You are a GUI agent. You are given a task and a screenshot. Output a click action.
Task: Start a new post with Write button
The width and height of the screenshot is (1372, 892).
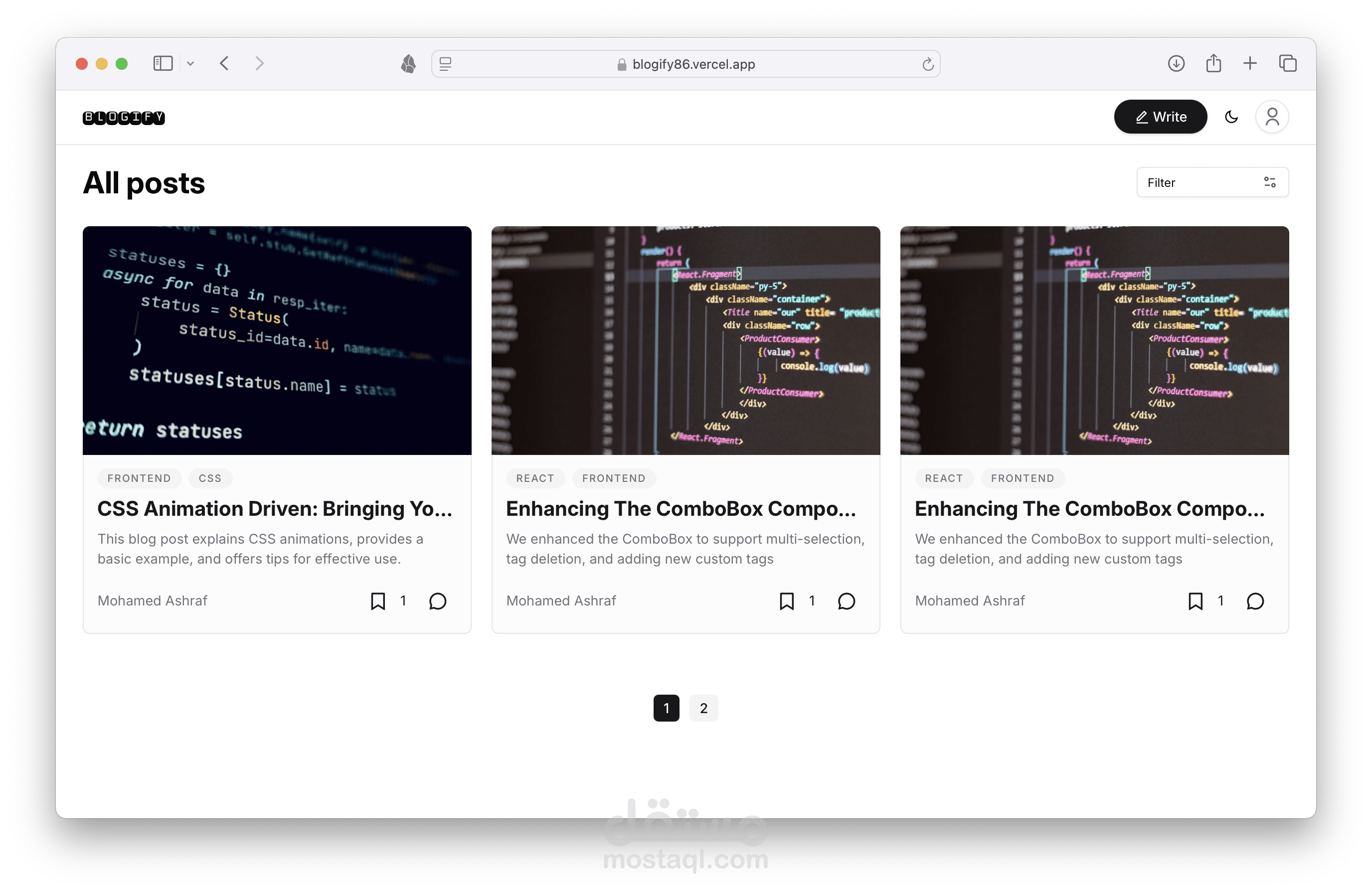(x=1161, y=117)
